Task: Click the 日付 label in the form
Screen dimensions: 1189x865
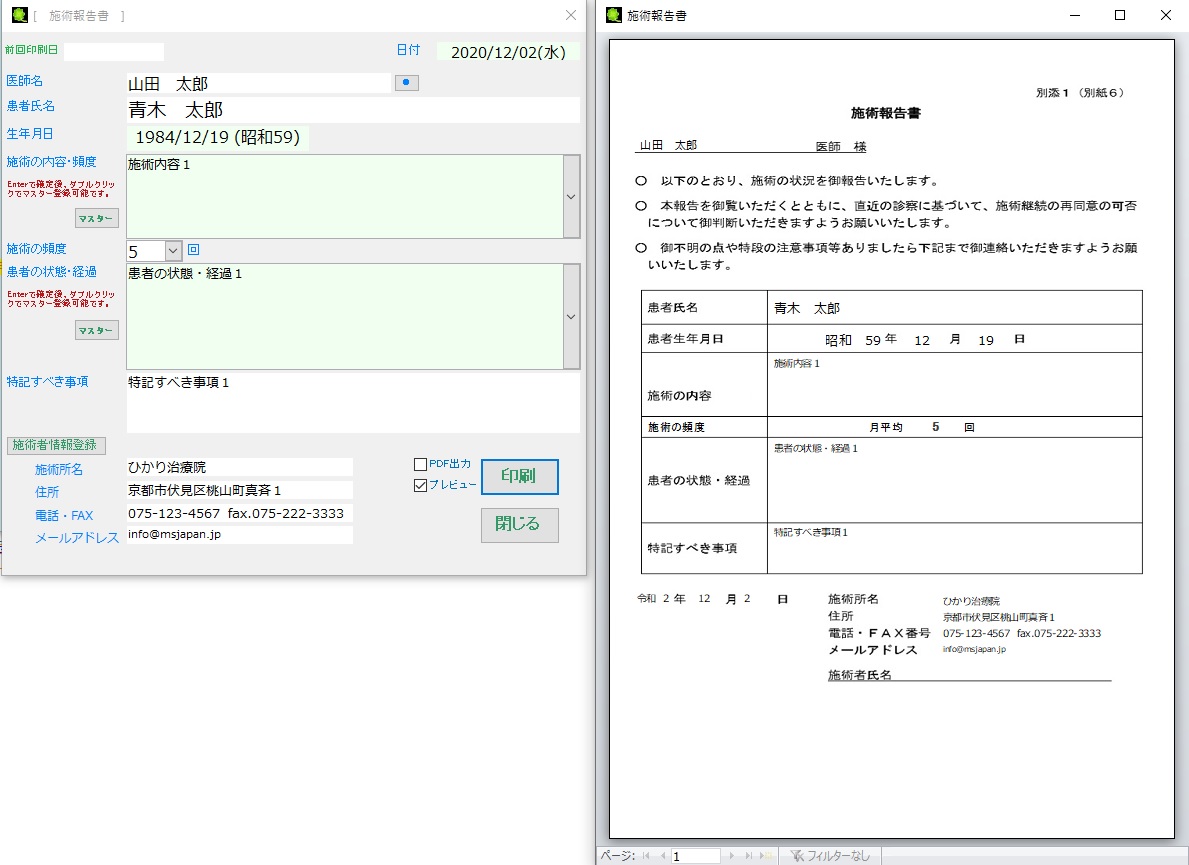Action: point(408,49)
